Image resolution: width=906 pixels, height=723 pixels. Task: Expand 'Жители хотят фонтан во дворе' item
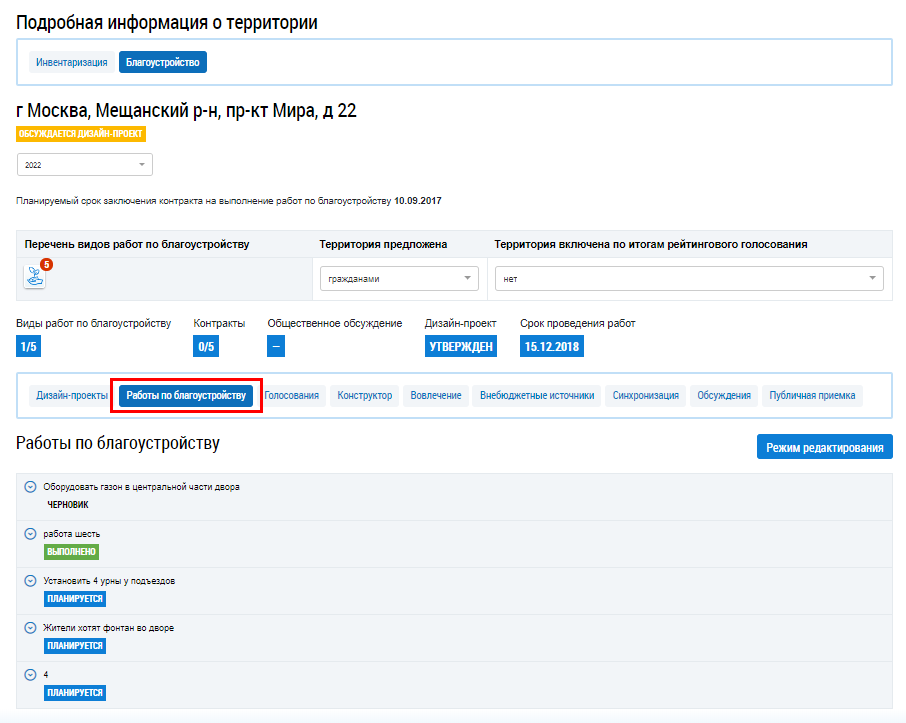30,628
